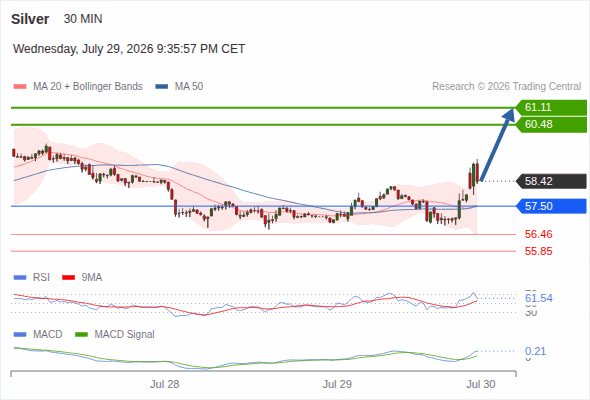Click the 56.46 support level label
Screen dimensions: 590x400
[538, 234]
